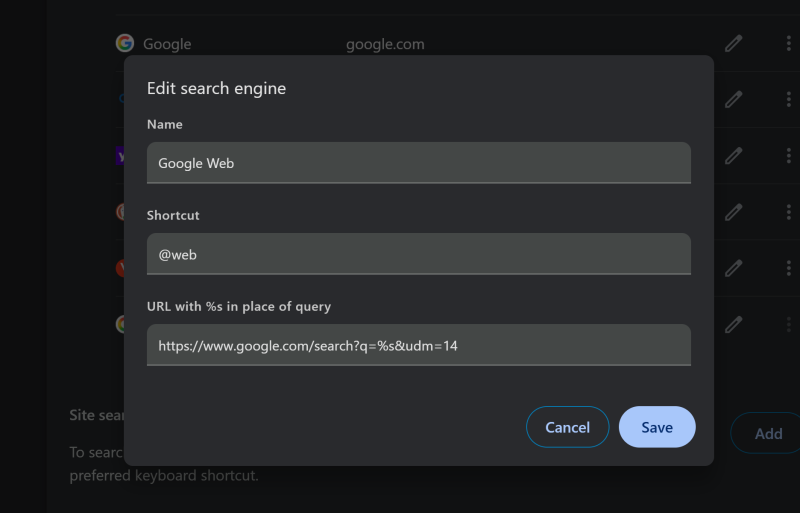Click into the URL with %s query field

click(418, 345)
